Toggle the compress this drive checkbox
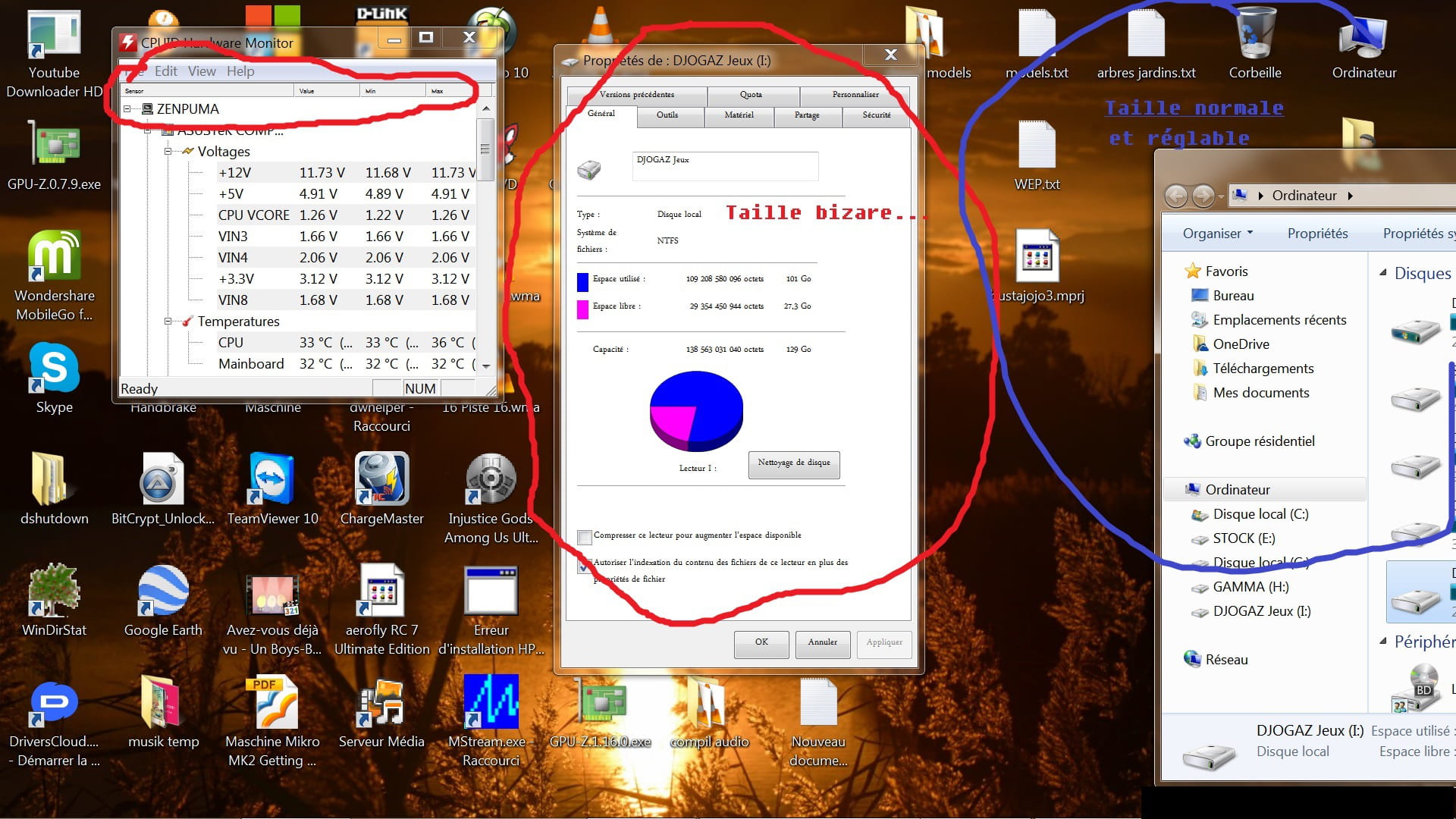 pyautogui.click(x=584, y=537)
